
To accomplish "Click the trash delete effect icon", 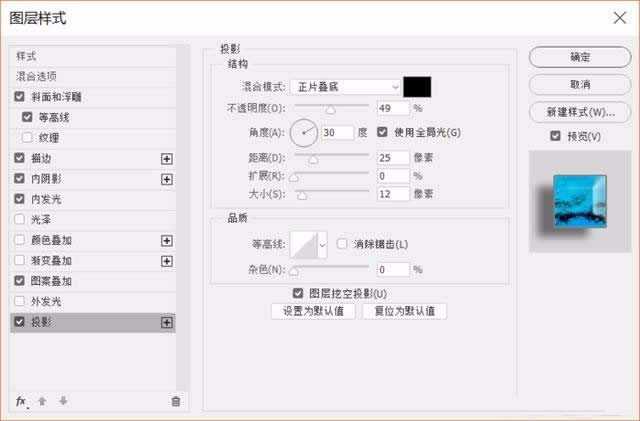I will click(176, 401).
